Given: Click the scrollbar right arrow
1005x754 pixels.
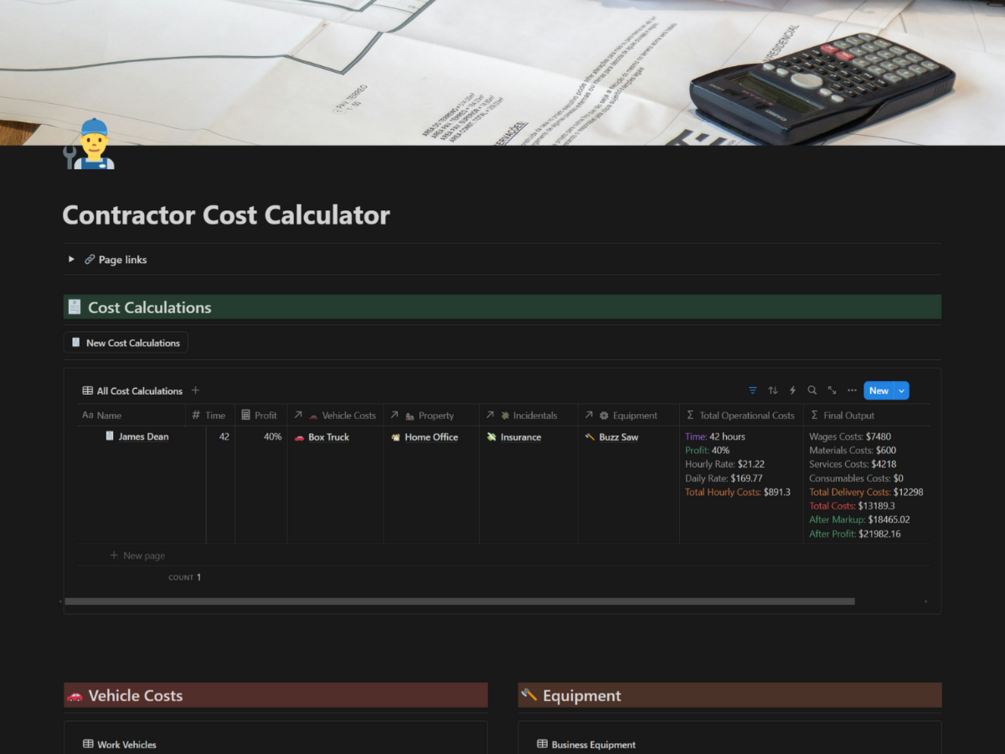Looking at the screenshot, I should (926, 601).
